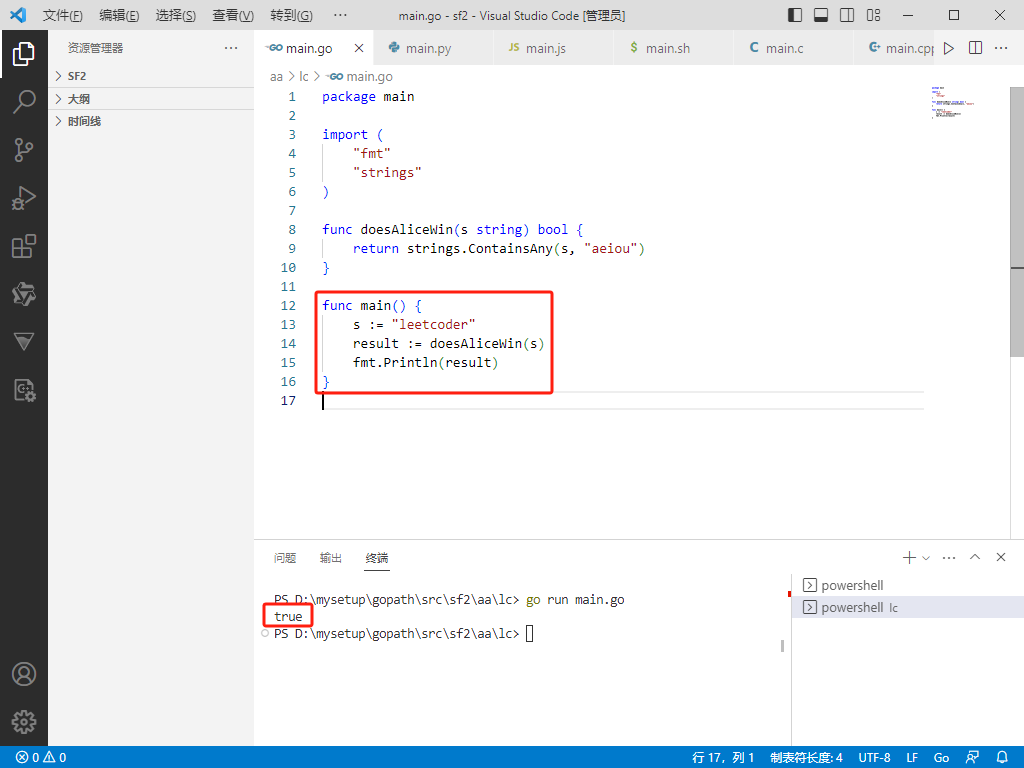This screenshot has width=1024, height=768.
Task: Switch to the main.sh tab
Action: coord(673,48)
